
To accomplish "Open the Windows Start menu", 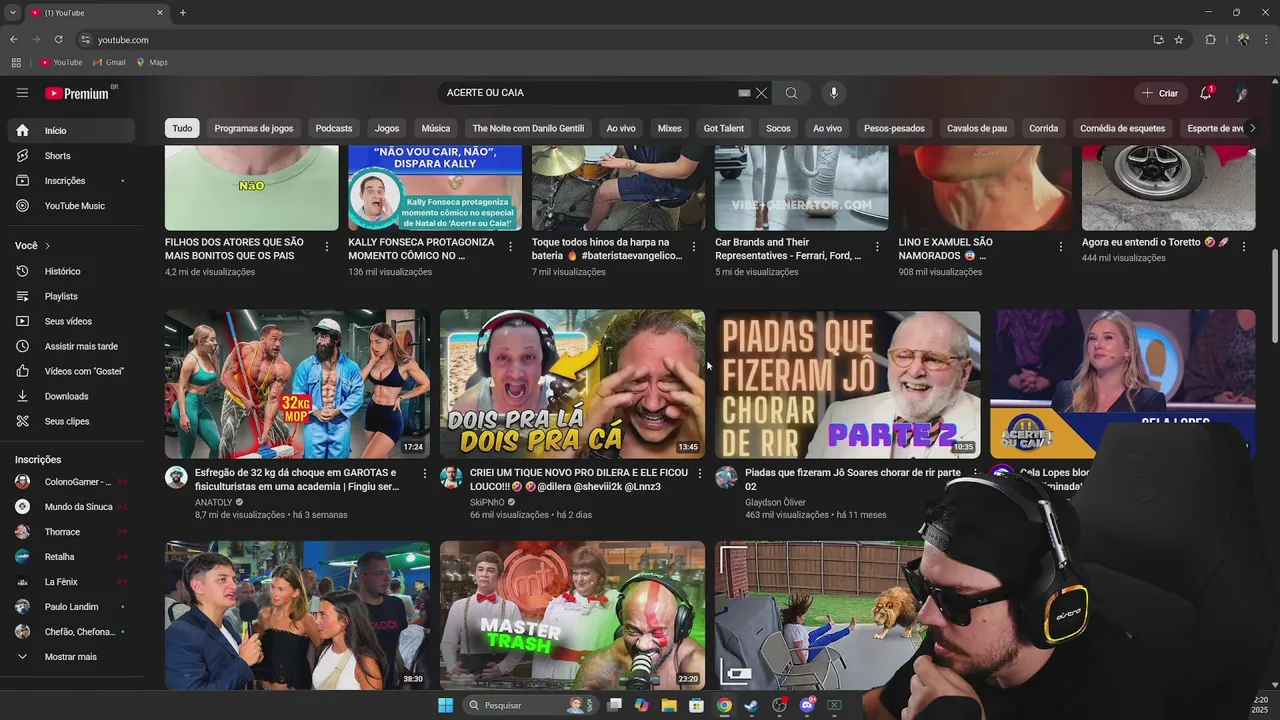I will pyautogui.click(x=445, y=705).
